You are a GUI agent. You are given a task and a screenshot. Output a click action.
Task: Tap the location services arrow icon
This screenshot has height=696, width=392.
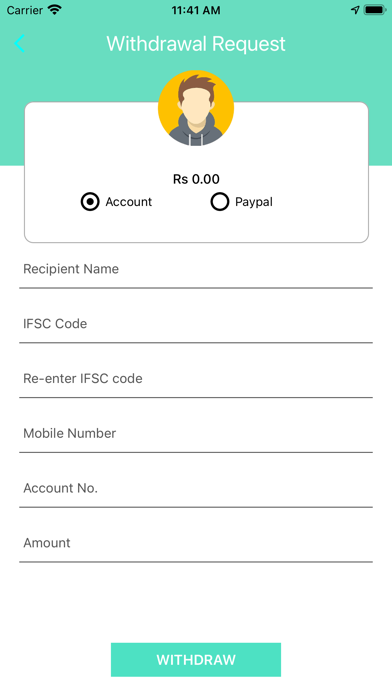pos(355,10)
